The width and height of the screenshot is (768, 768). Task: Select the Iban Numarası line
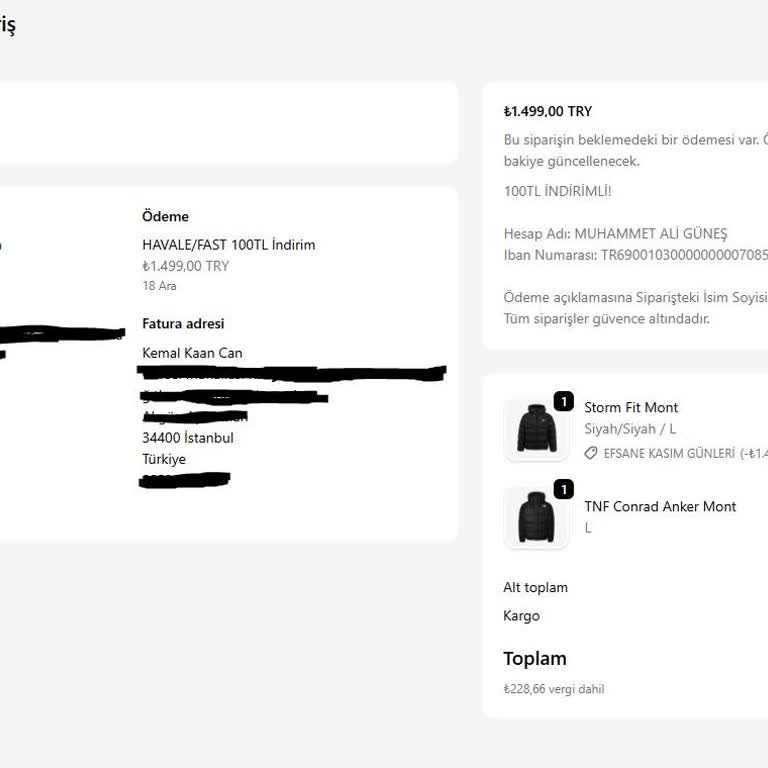[635, 255]
